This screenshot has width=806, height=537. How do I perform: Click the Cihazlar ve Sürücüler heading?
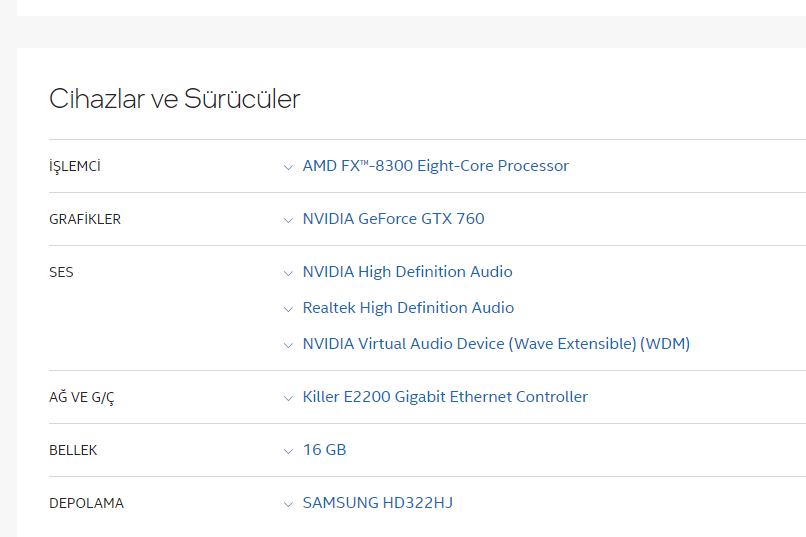174,99
